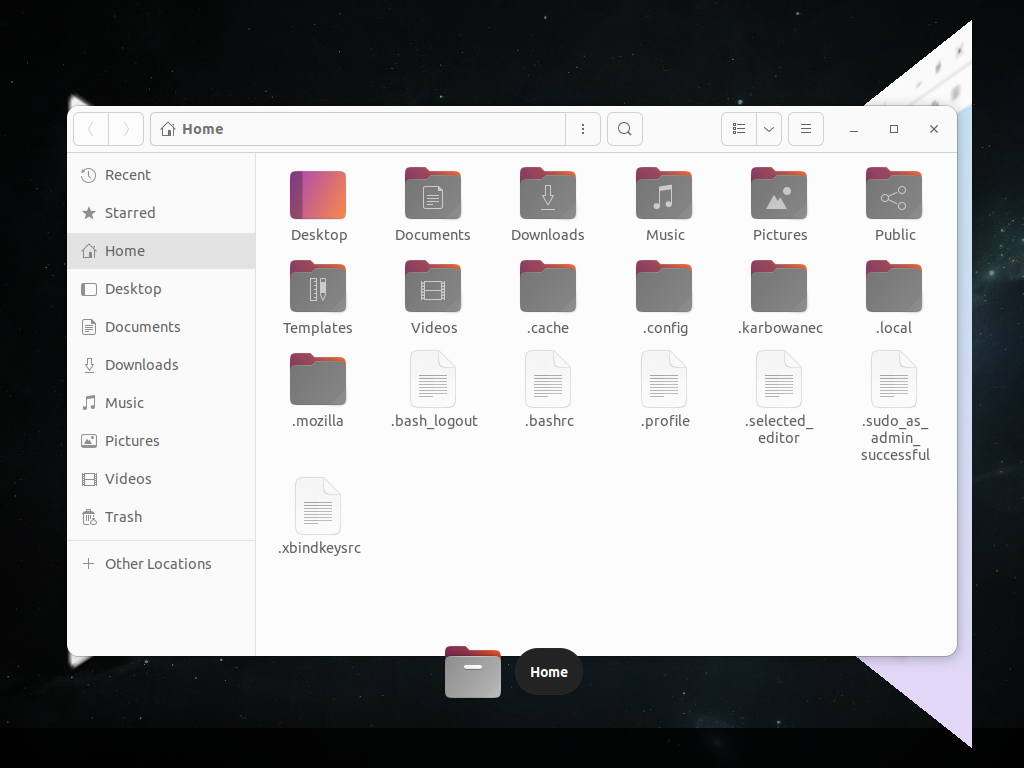Viewport: 1024px width, 768px height.
Task: Select the .mozilla folder
Action: 318,379
